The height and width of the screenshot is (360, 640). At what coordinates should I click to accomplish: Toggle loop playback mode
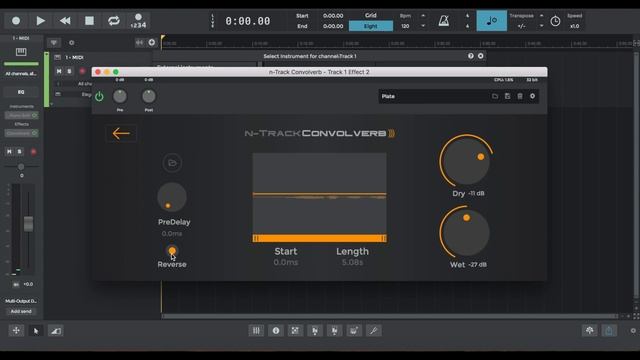tap(114, 21)
